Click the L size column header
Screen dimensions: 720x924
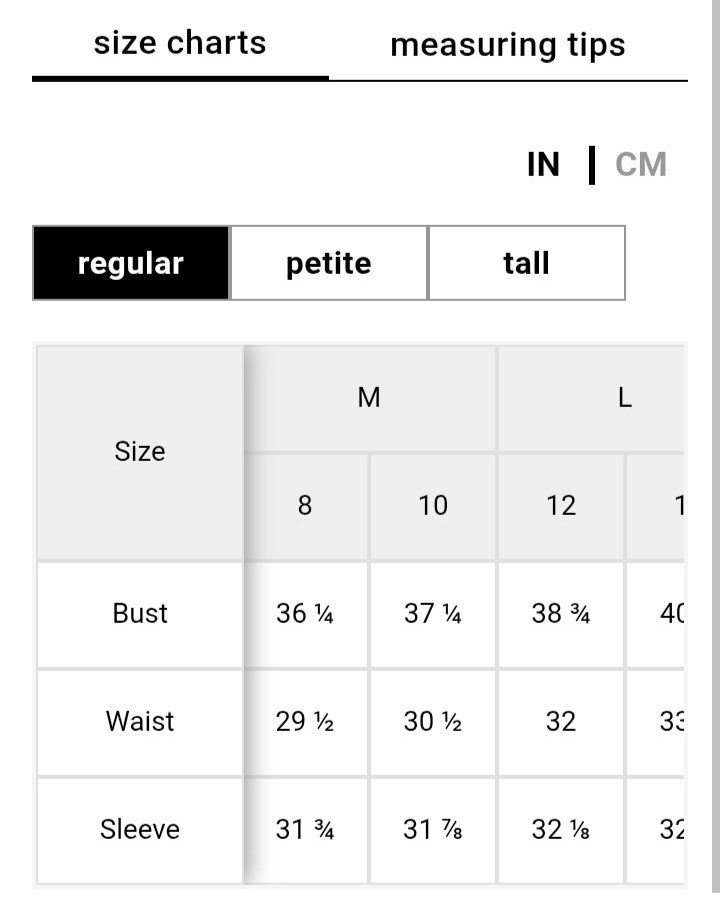coord(591,398)
